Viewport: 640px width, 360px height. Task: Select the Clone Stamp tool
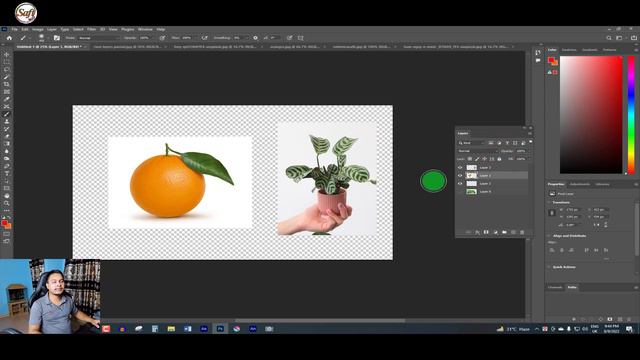point(7,122)
